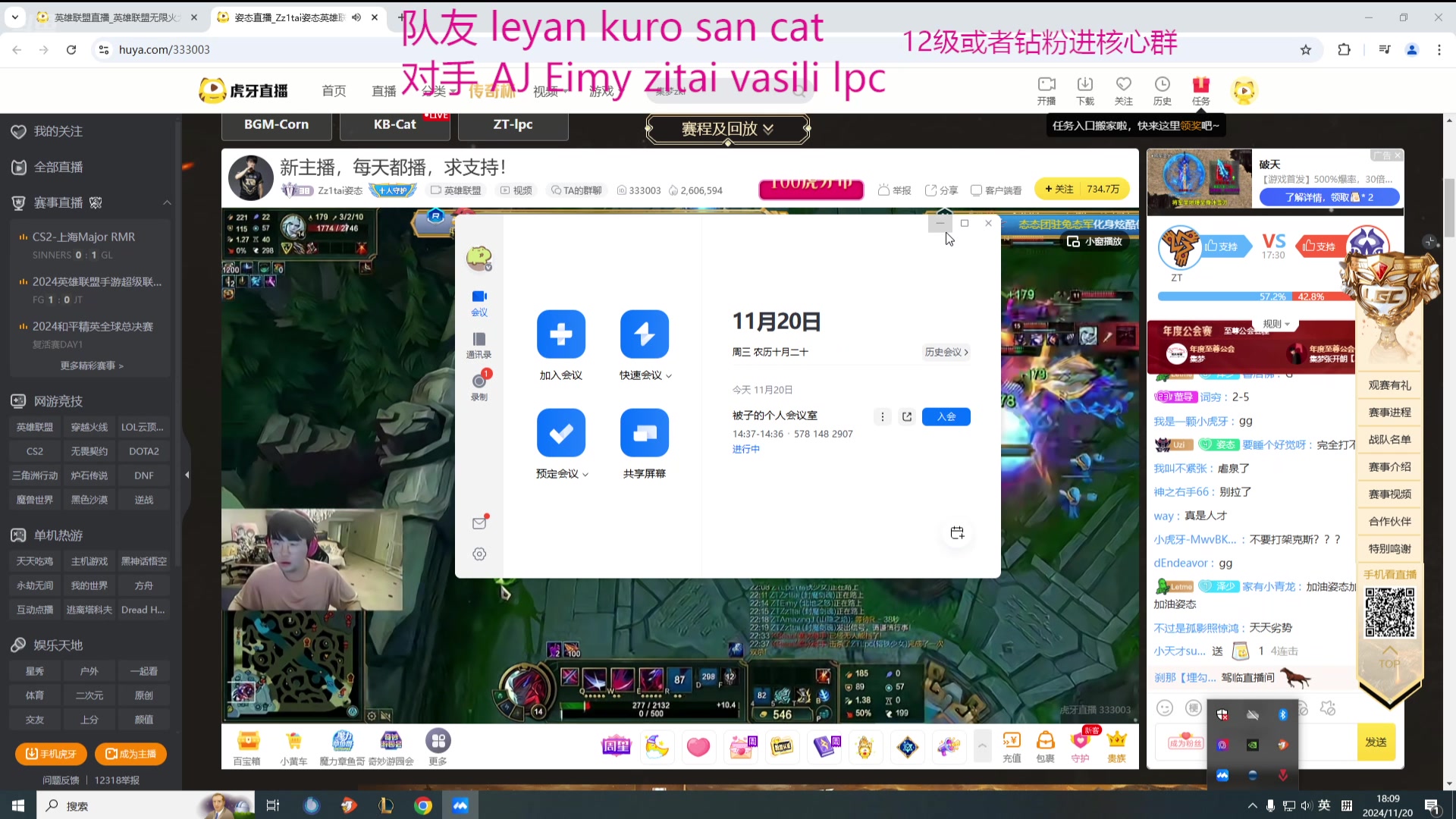The image size is (1456, 819).
Task: Open more options for 被子的个人会议室
Action: click(882, 416)
